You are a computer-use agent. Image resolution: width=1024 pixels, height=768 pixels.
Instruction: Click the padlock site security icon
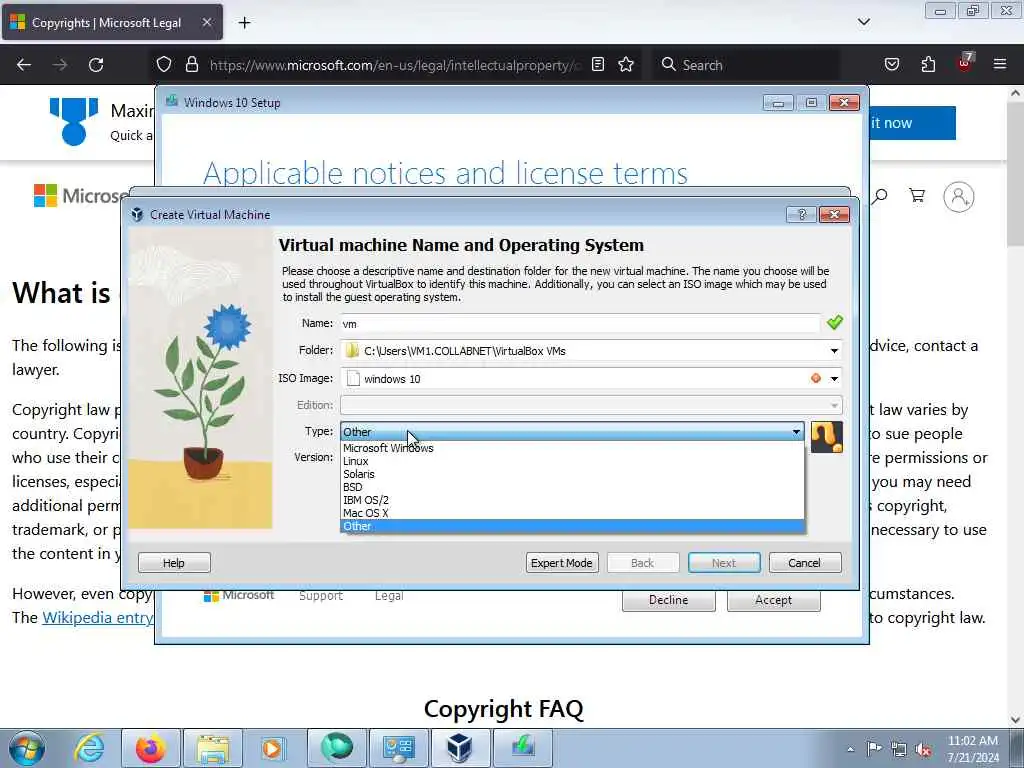point(191,65)
